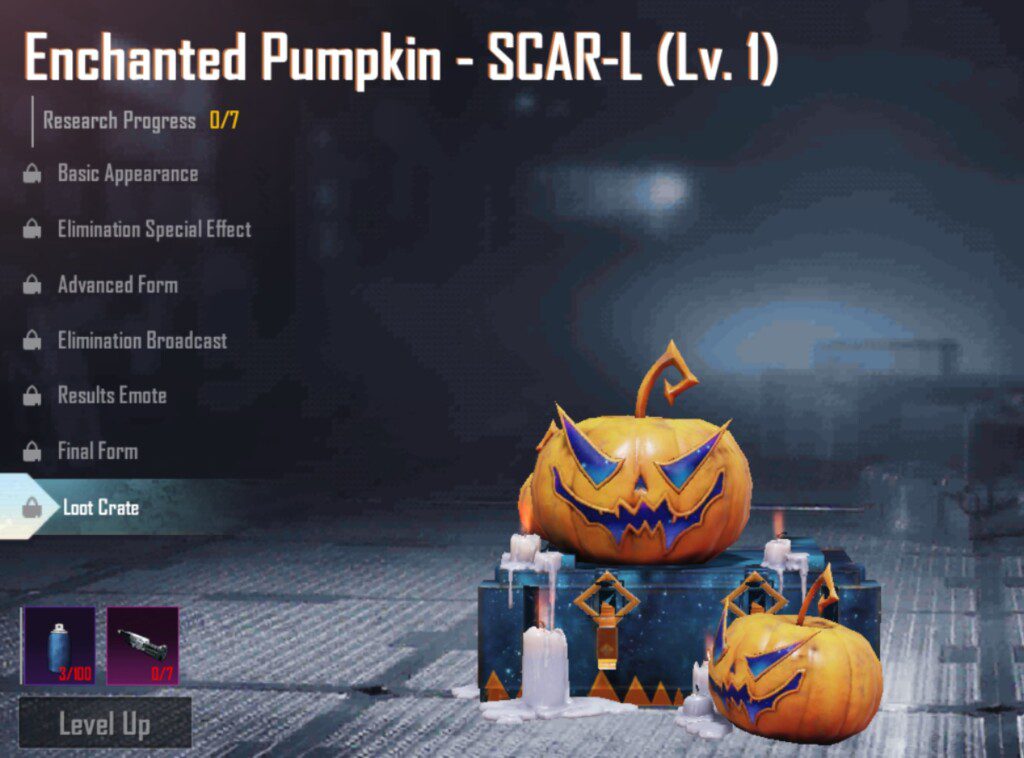Click the Enchanted Pumpkin SCAR-L title
The height and width of the screenshot is (758, 1024).
point(402,59)
